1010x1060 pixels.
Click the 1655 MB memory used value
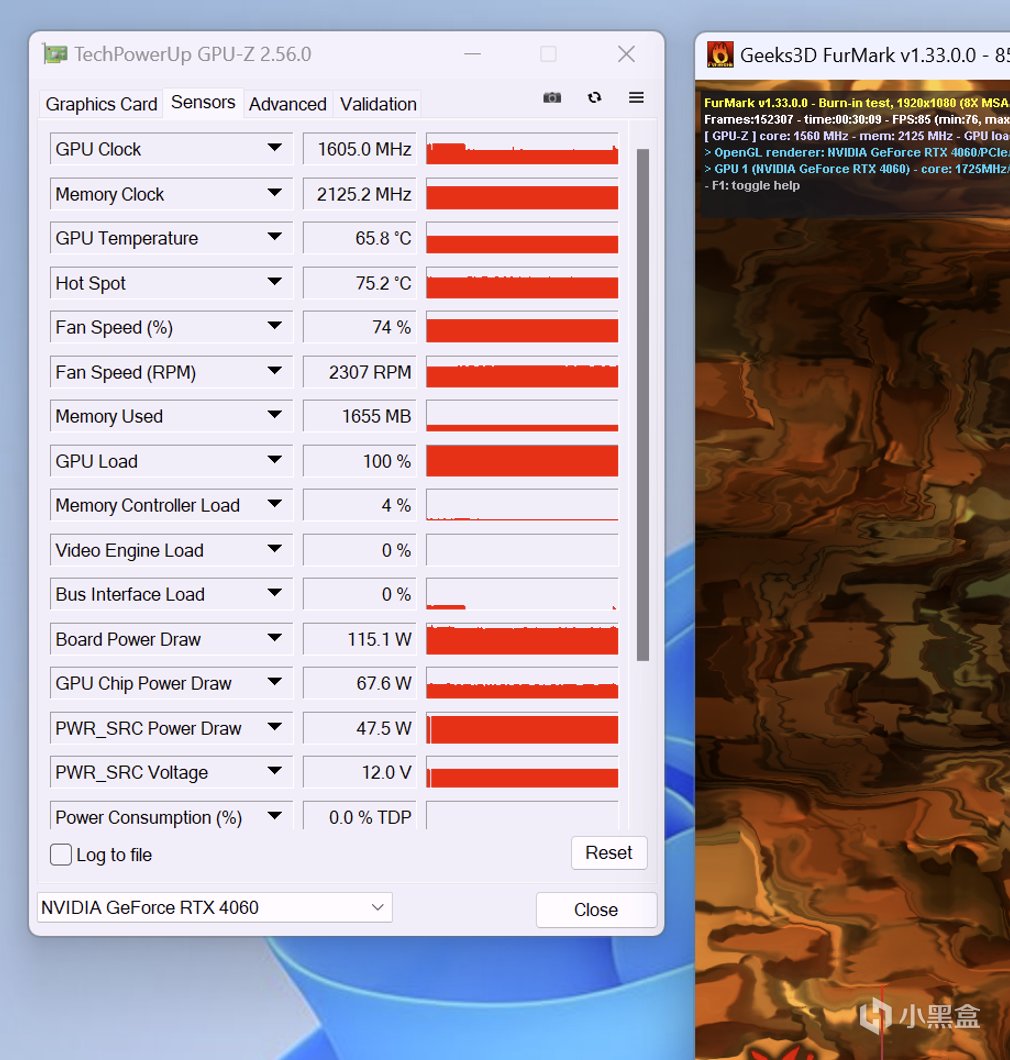coord(360,416)
